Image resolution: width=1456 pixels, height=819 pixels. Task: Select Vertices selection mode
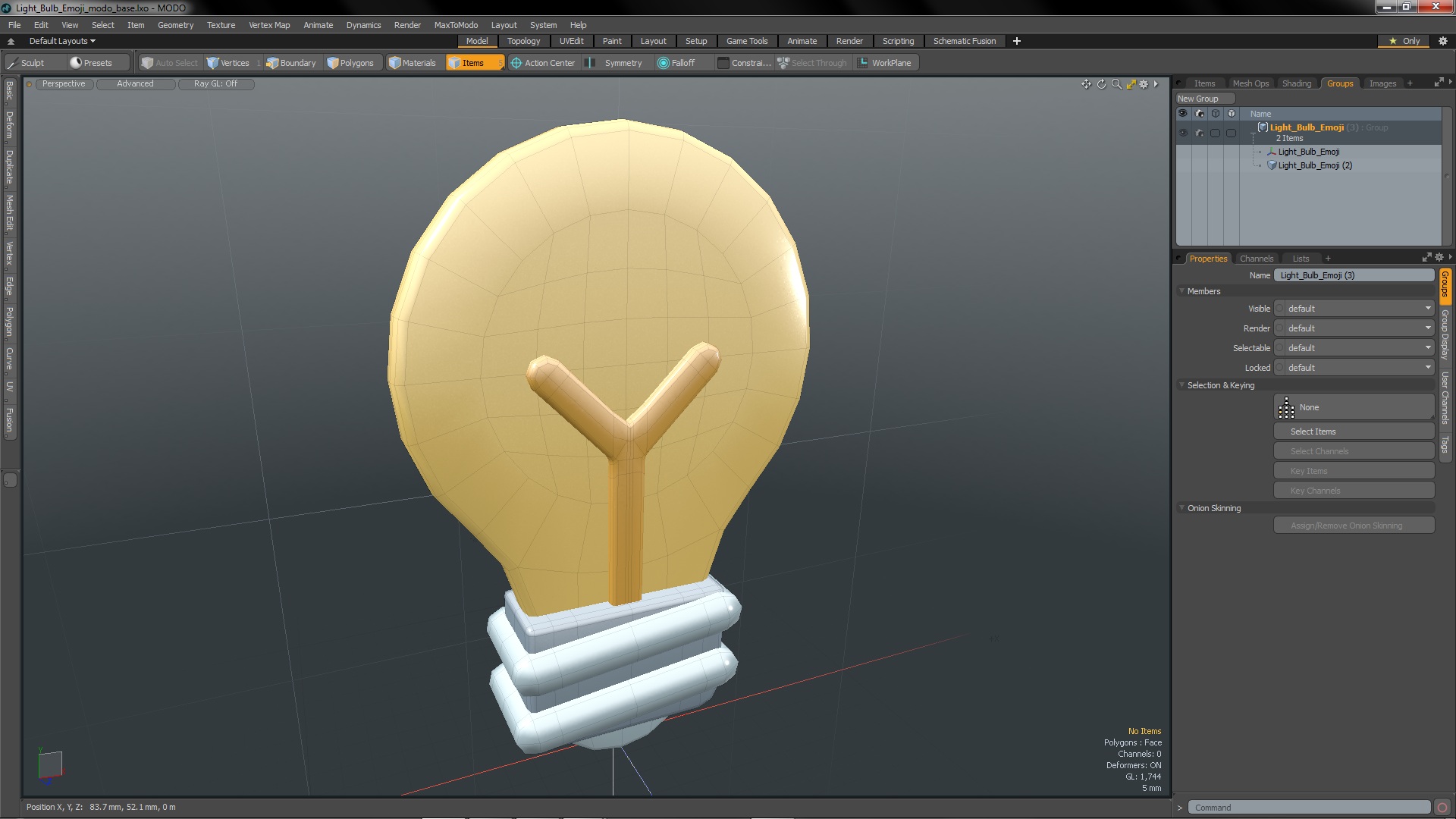pos(228,63)
